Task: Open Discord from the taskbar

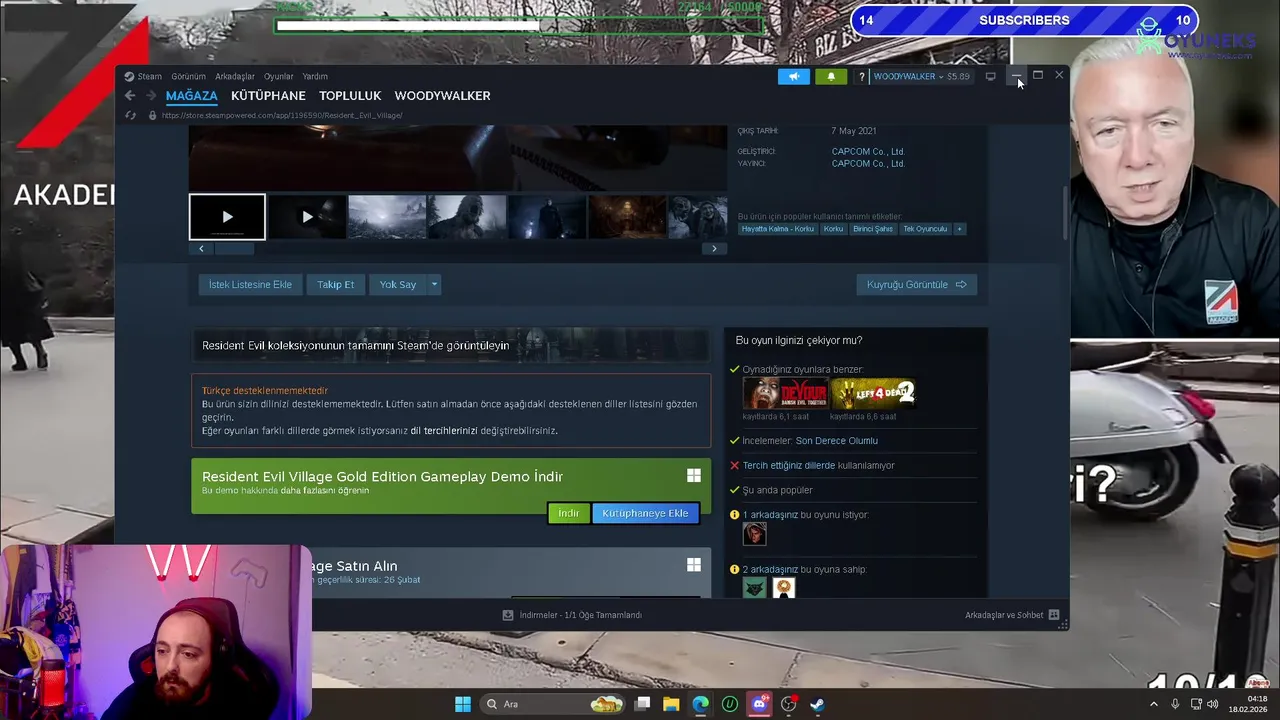Action: coord(759,704)
